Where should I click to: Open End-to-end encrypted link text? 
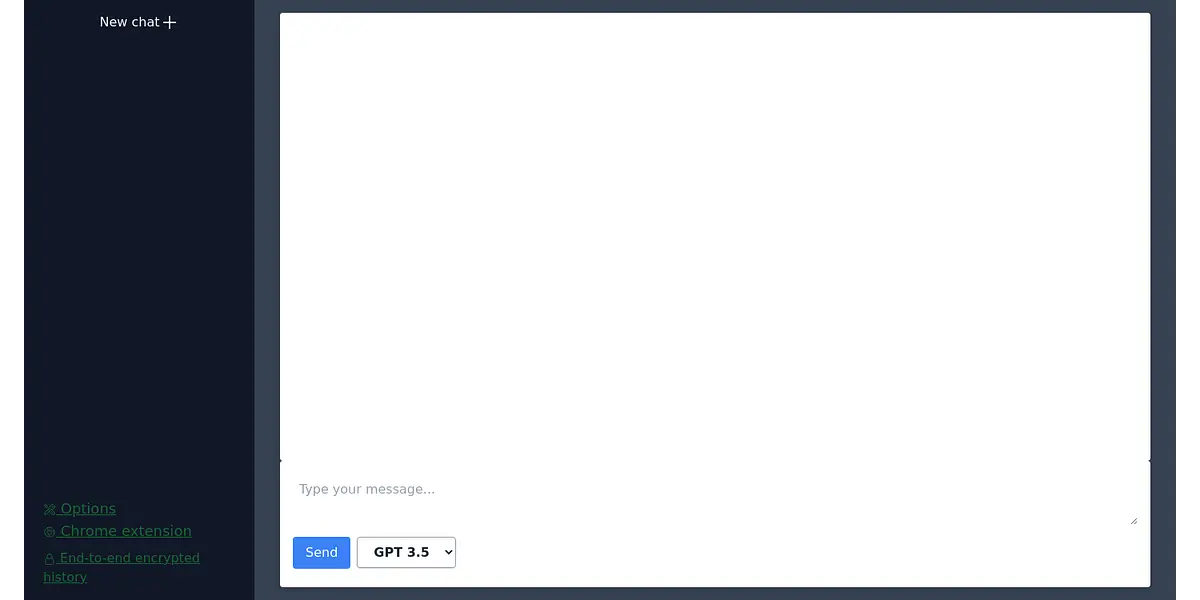130,558
